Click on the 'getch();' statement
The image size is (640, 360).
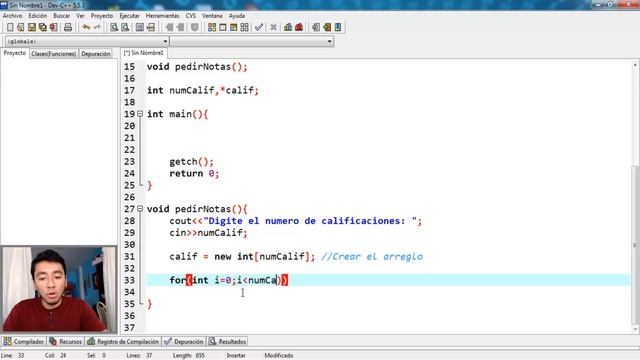pyautogui.click(x=191, y=162)
